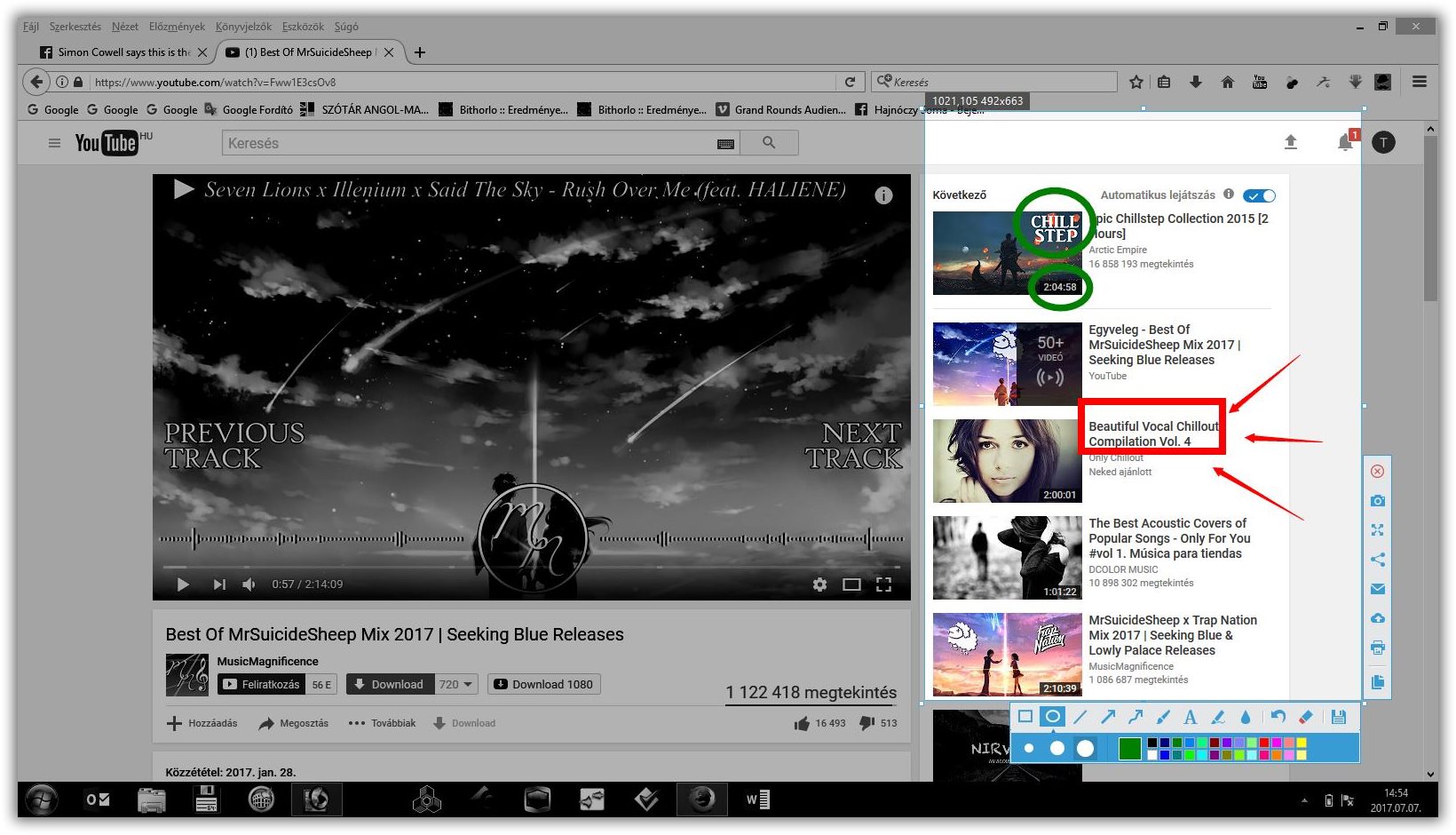Click the share icon in capture sidebar

point(1377,559)
